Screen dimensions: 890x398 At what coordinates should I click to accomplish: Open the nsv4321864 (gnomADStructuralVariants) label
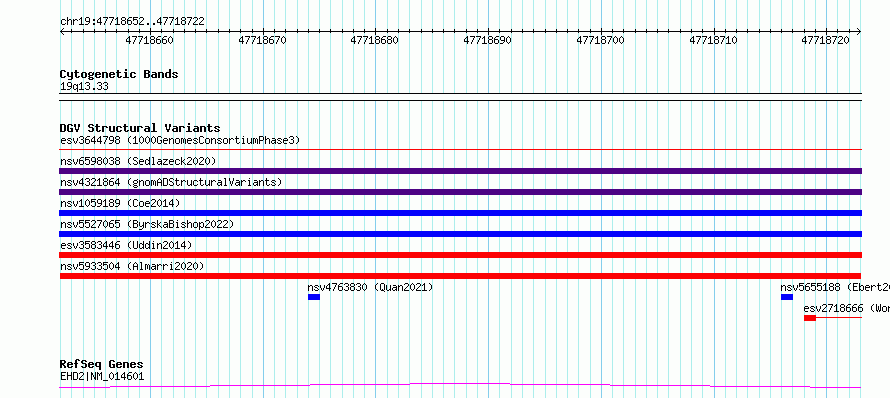171,182
